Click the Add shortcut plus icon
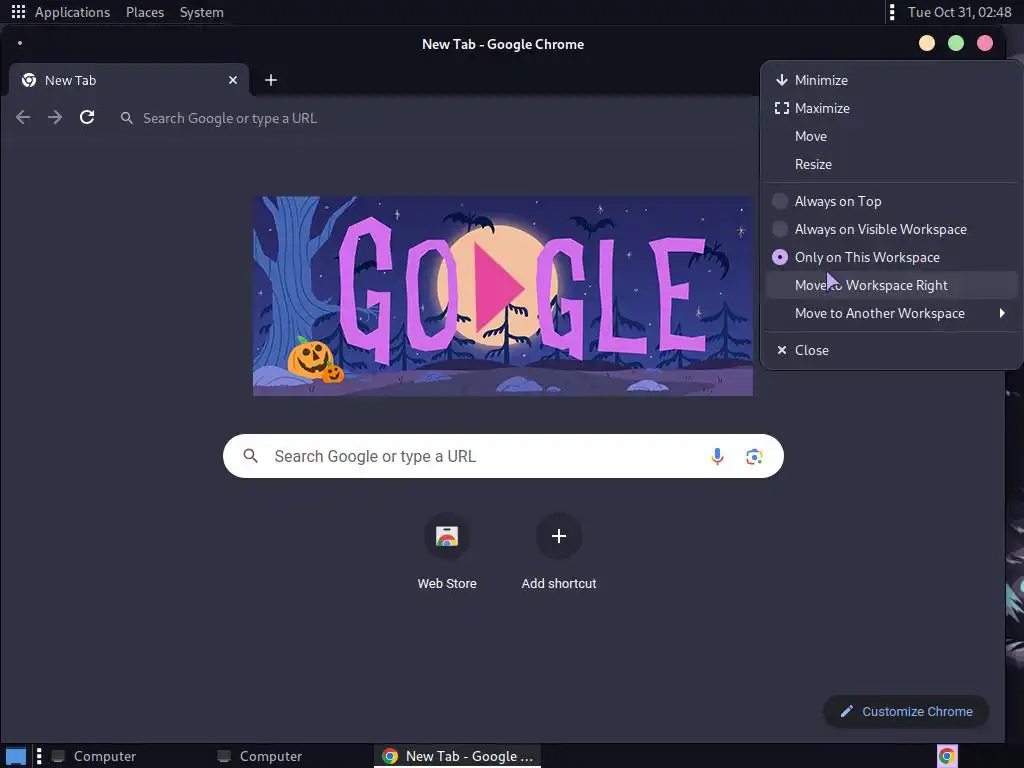This screenshot has height=768, width=1024. 558,536
